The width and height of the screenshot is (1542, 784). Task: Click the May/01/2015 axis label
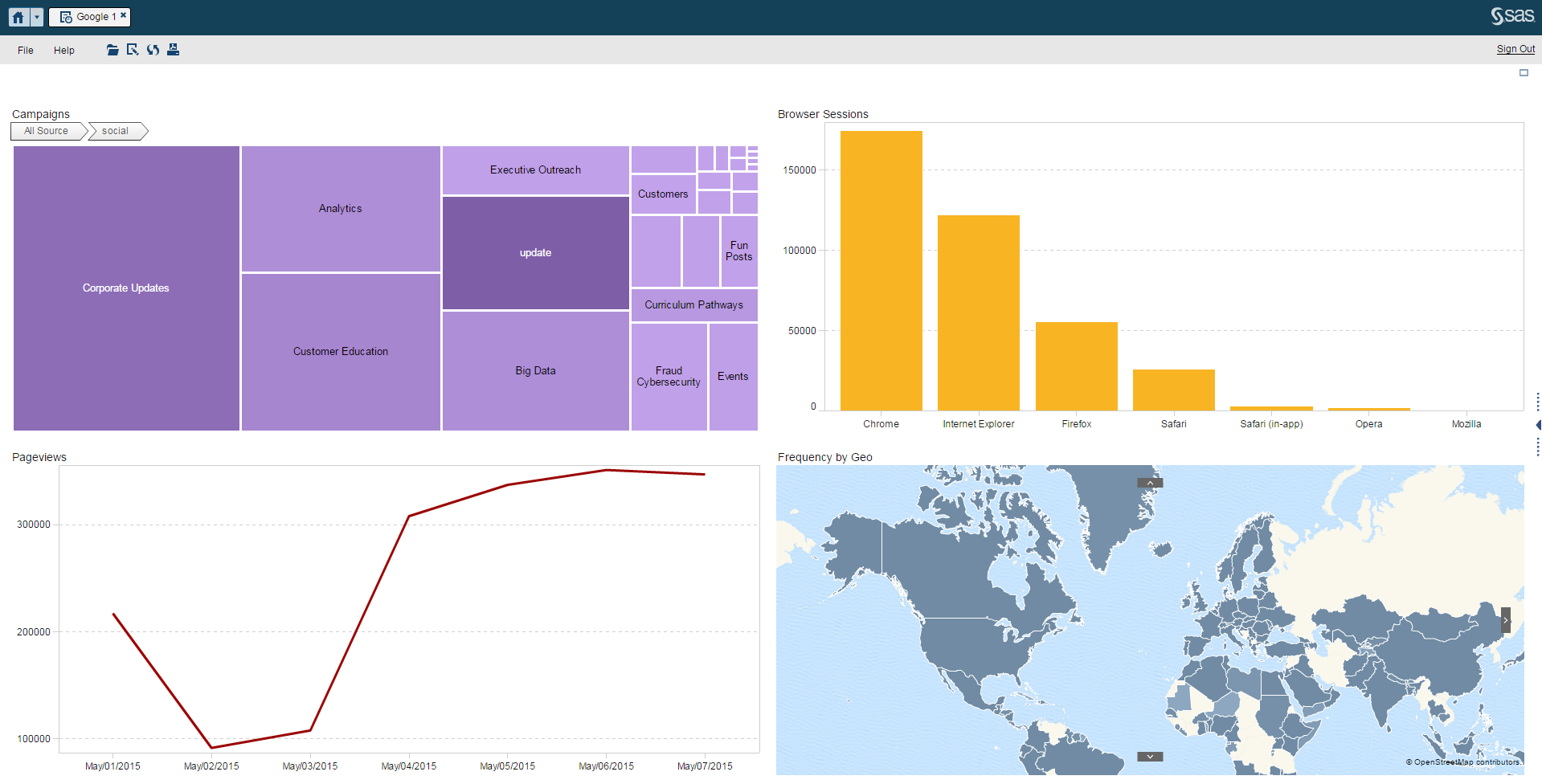pos(112,766)
